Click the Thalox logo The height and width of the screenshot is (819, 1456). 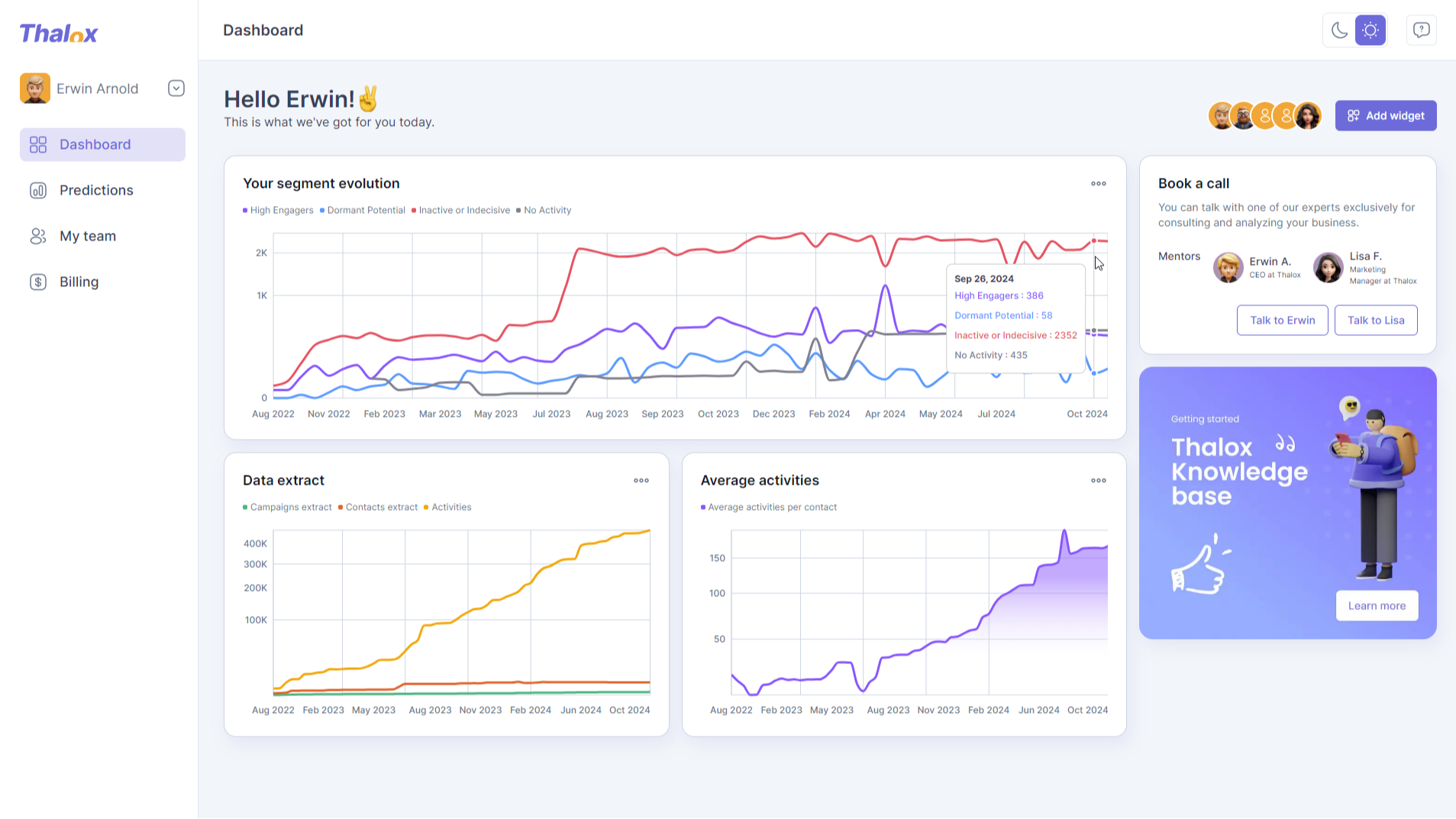(x=59, y=33)
